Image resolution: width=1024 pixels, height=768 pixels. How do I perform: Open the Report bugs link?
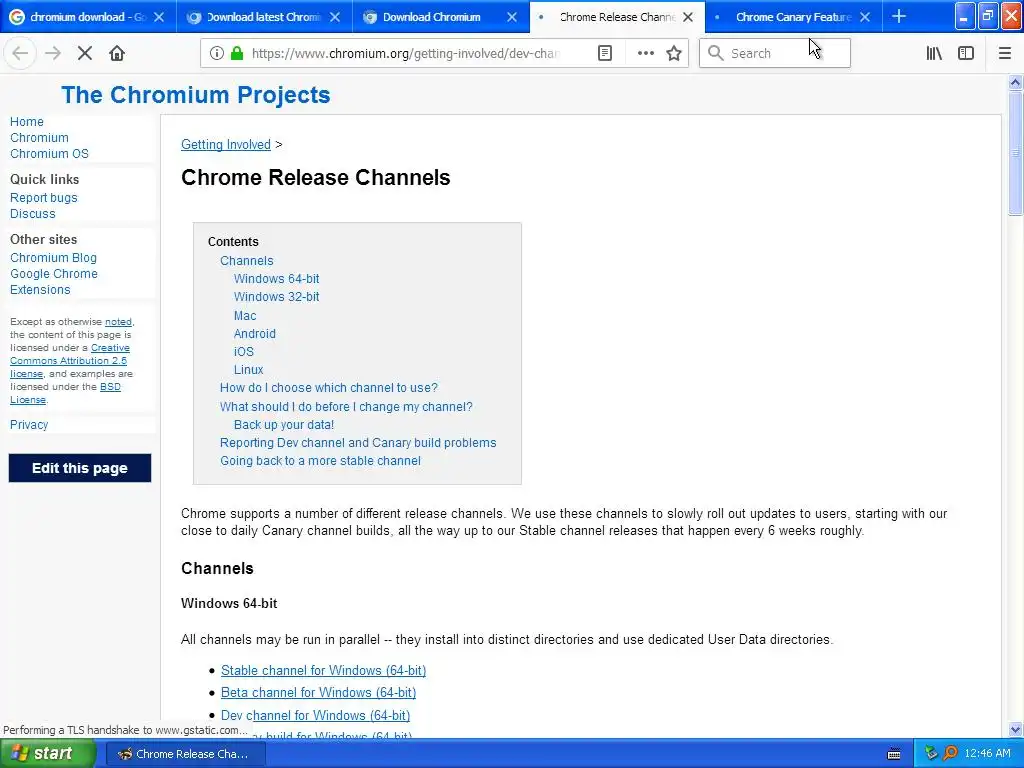[x=44, y=197]
